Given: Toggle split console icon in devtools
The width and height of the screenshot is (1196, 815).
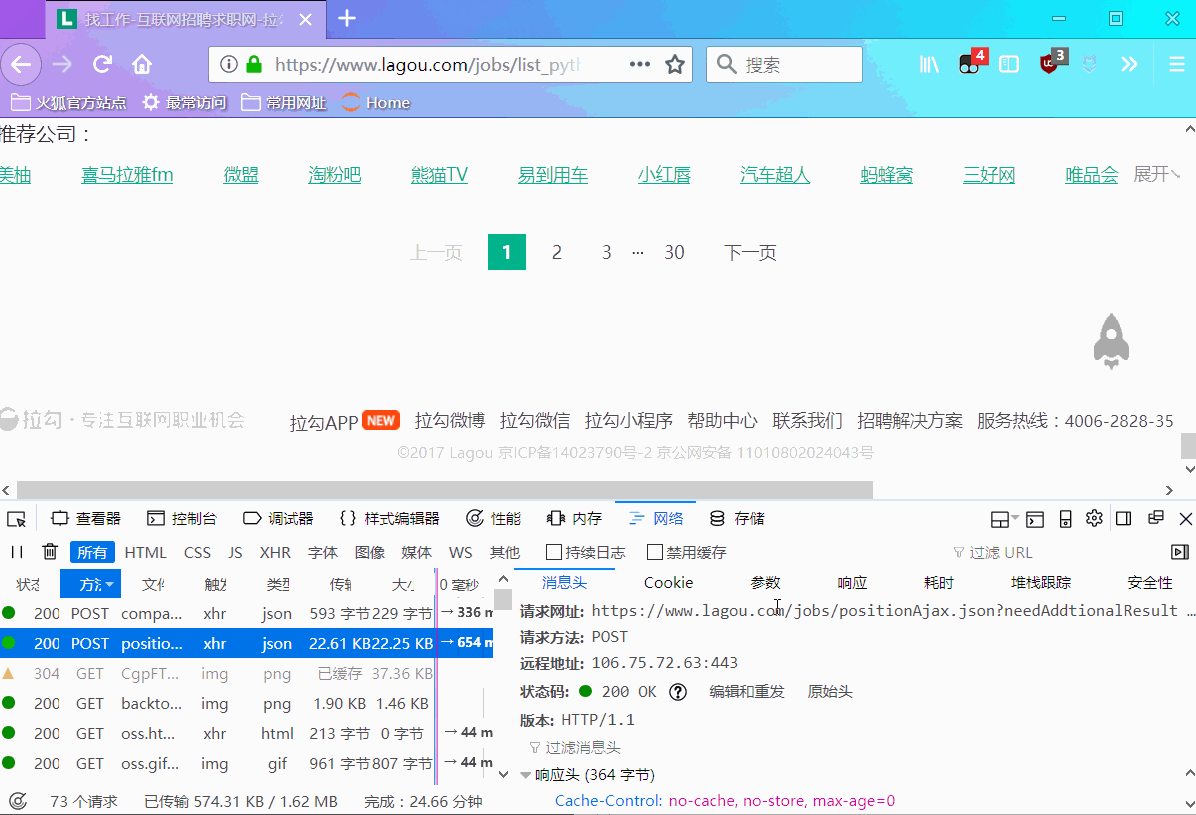Looking at the screenshot, I should point(1034,520).
